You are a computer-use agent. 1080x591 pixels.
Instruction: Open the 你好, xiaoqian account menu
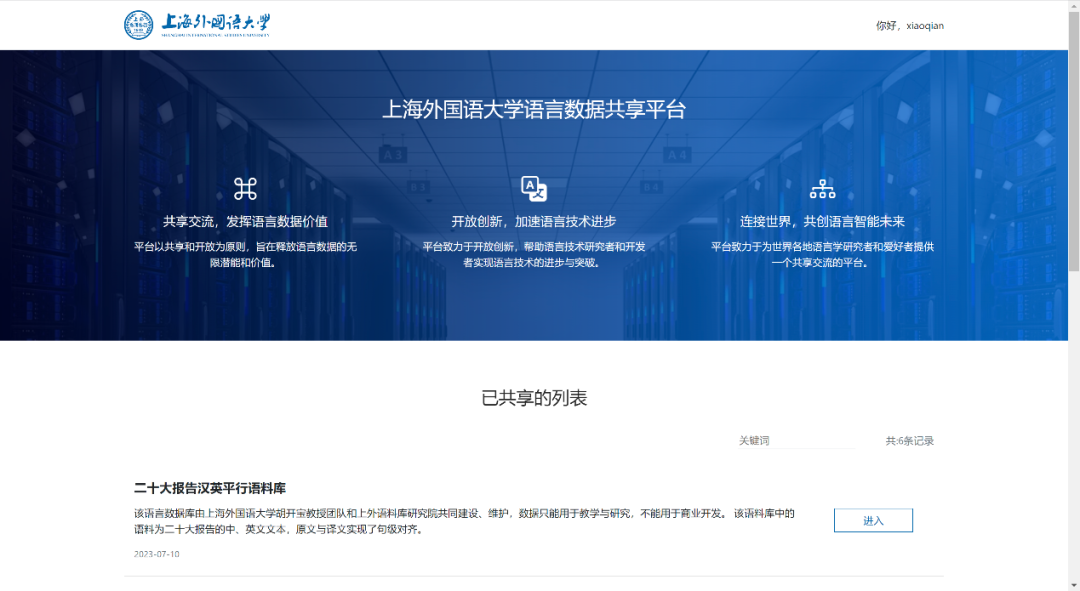click(907, 24)
